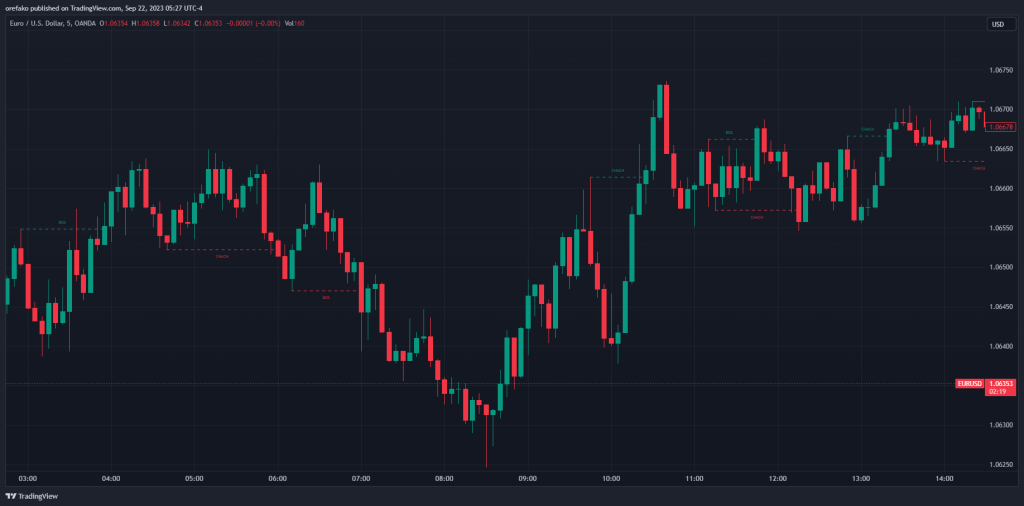
Task: Click the 06:00 time axis label
Action: point(278,479)
